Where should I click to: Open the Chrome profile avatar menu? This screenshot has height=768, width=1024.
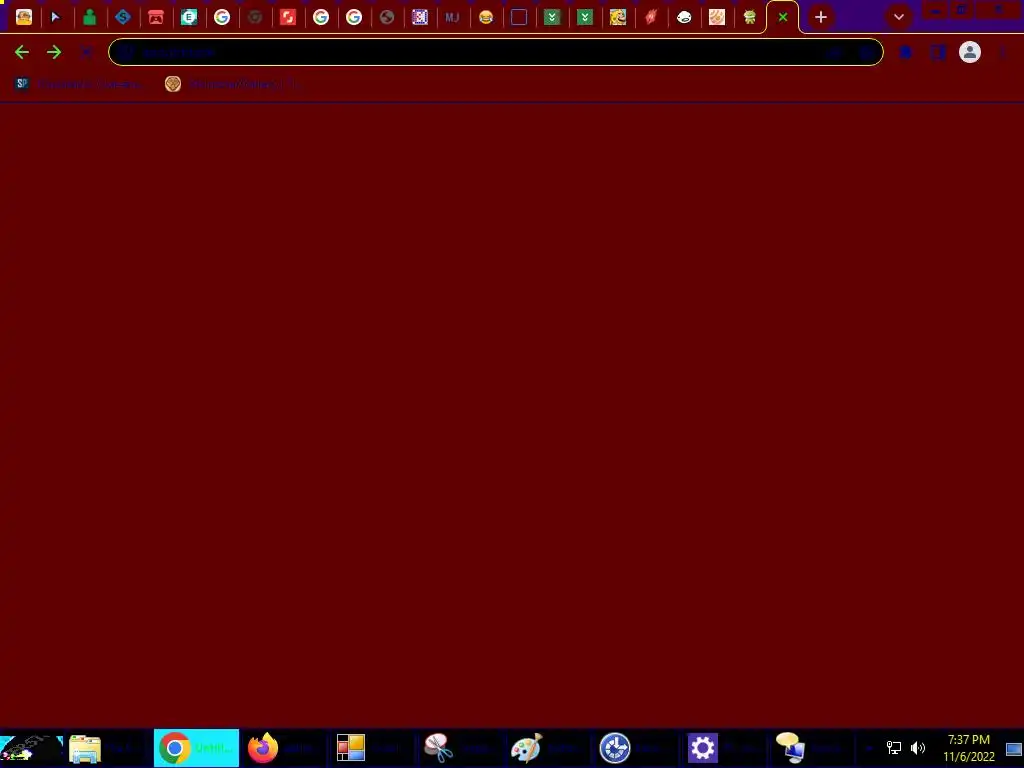pyautogui.click(x=970, y=52)
